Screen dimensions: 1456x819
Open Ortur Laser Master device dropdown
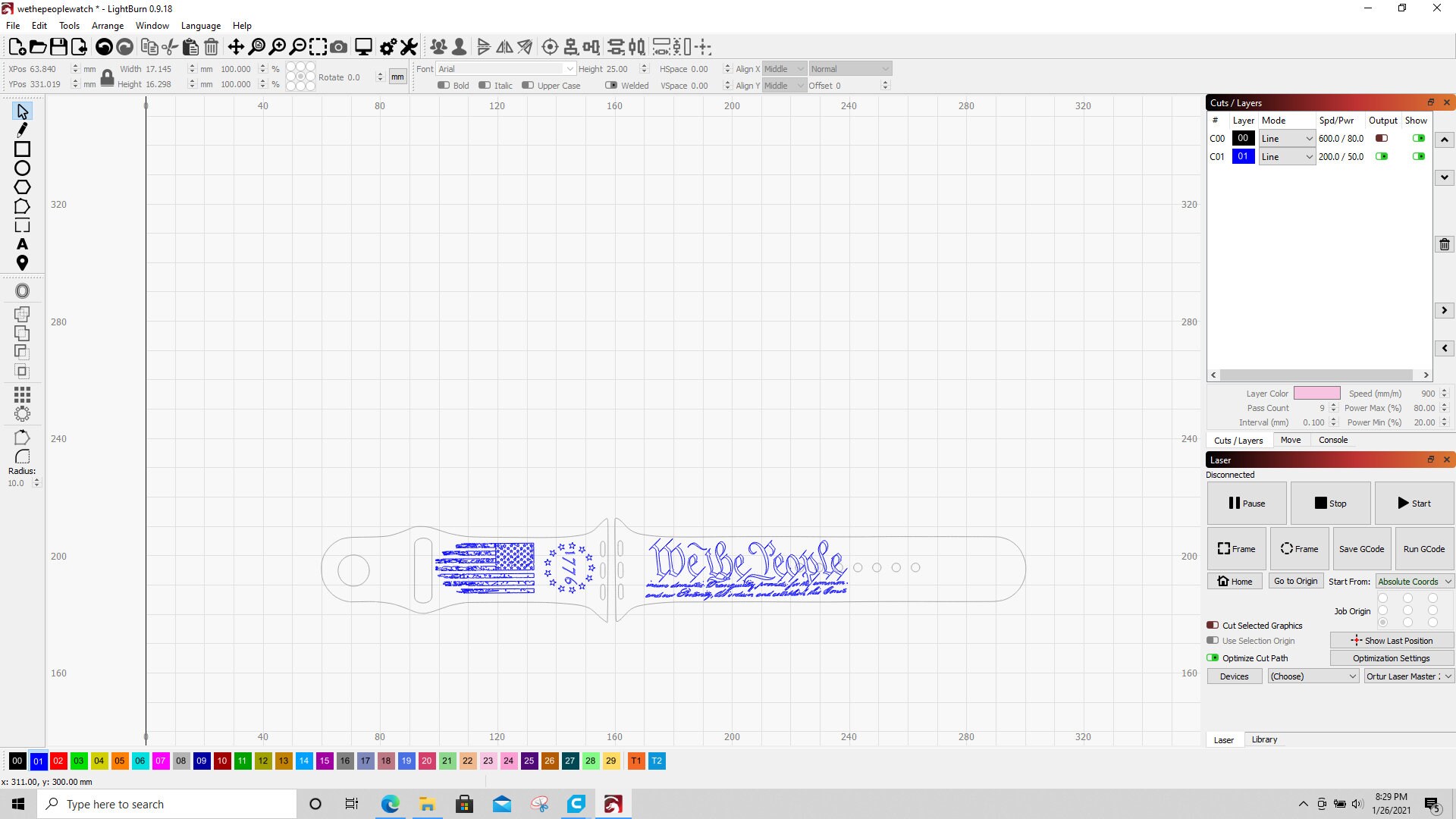tap(1409, 676)
